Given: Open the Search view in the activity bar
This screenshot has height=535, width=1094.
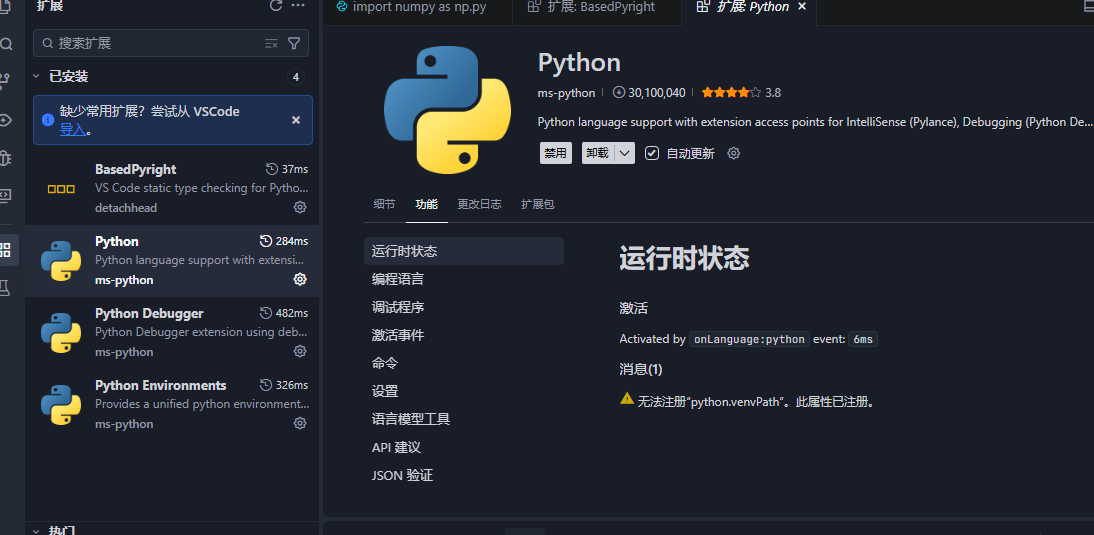Looking at the screenshot, I should pyautogui.click(x=7, y=44).
